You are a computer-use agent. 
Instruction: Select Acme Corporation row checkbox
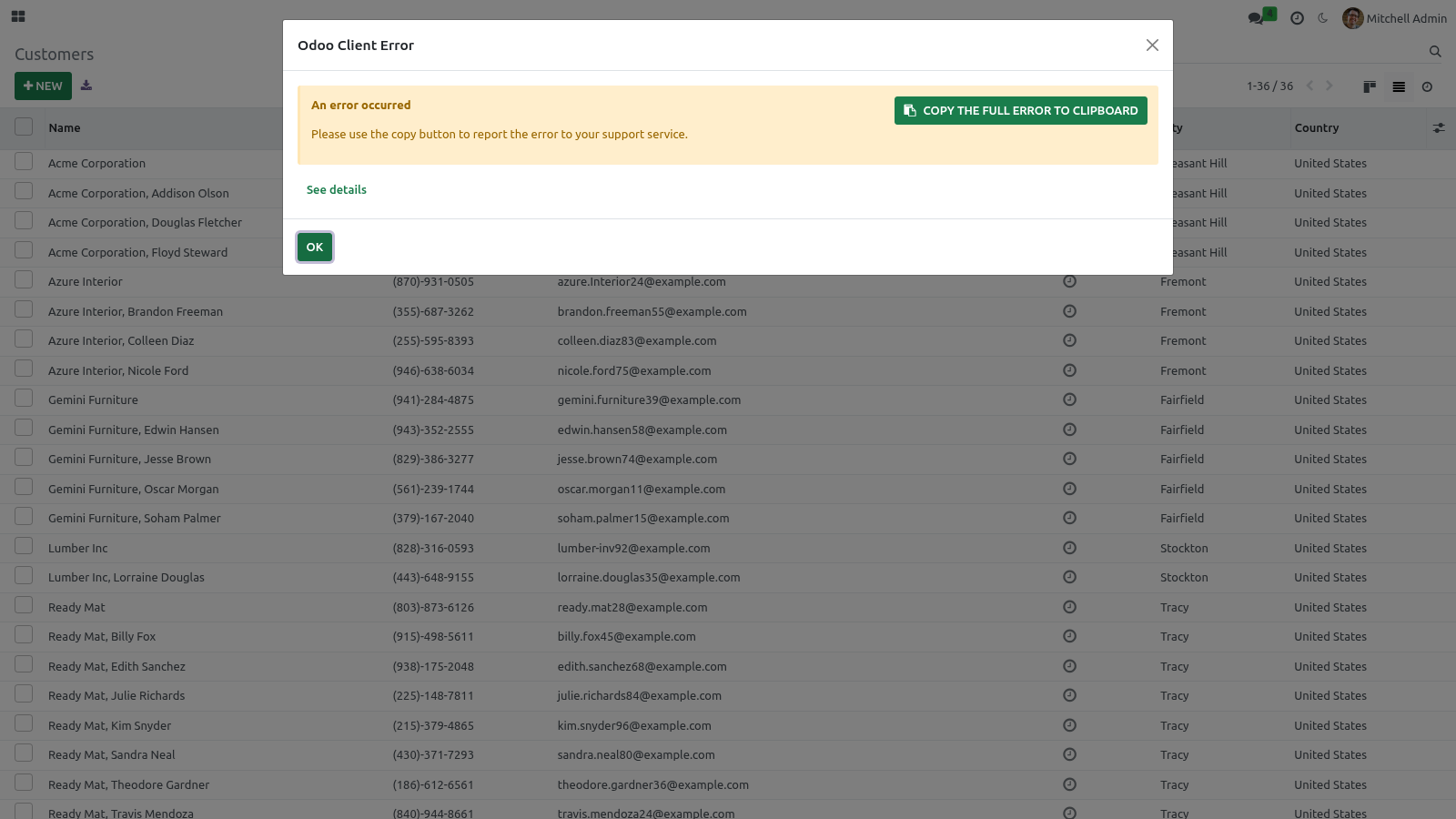click(24, 162)
